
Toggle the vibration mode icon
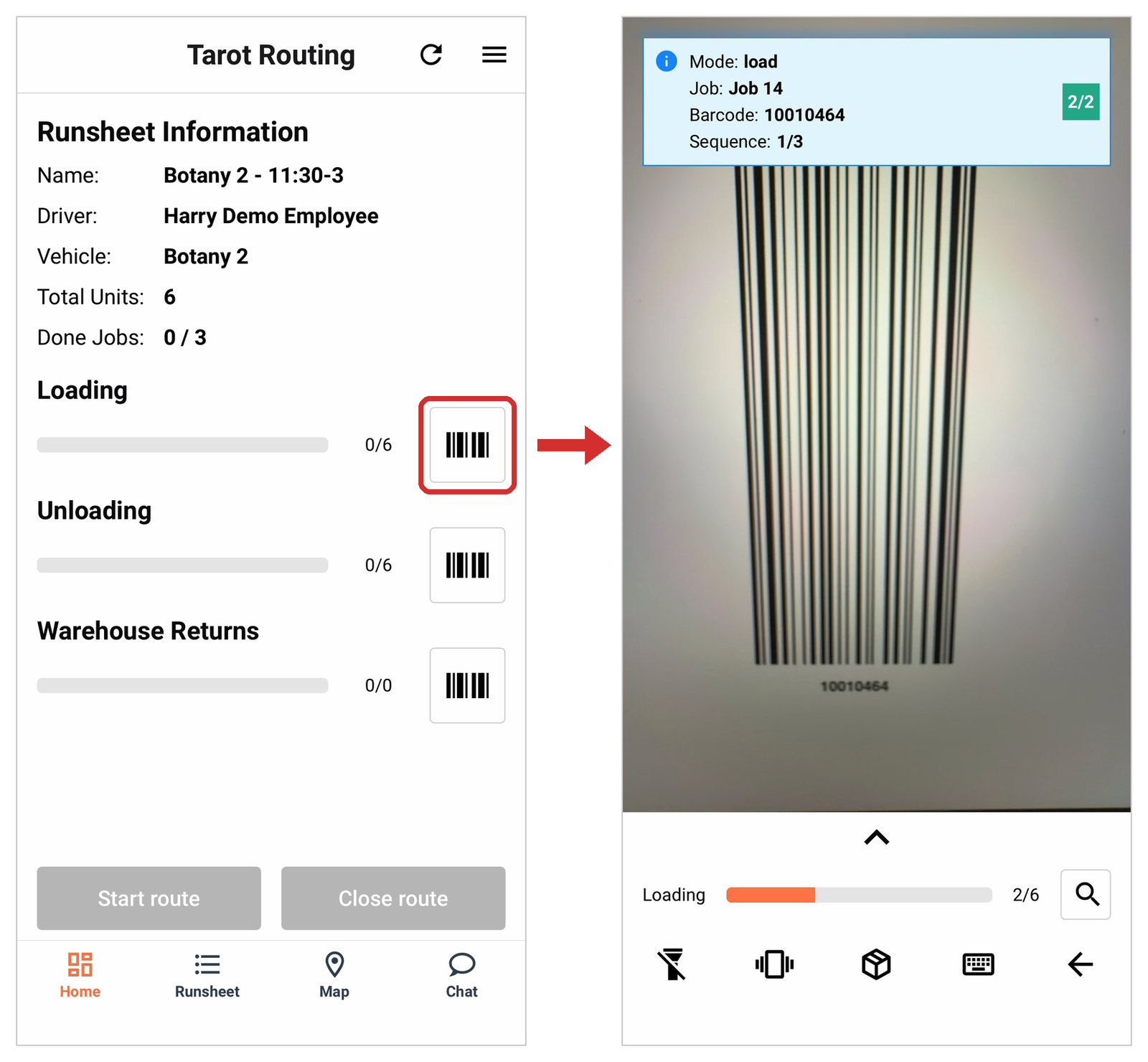[774, 964]
